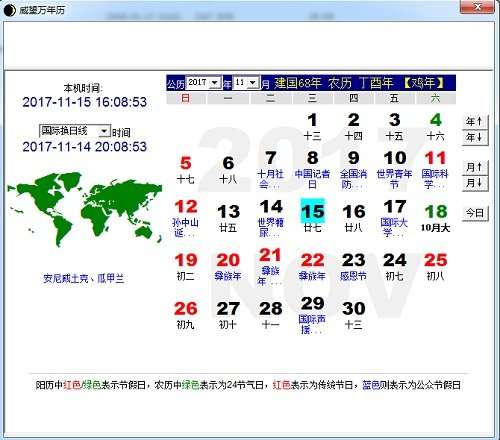This screenshot has width=500, height=440.
Task: Click the green world map image
Action: [x=85, y=208]
